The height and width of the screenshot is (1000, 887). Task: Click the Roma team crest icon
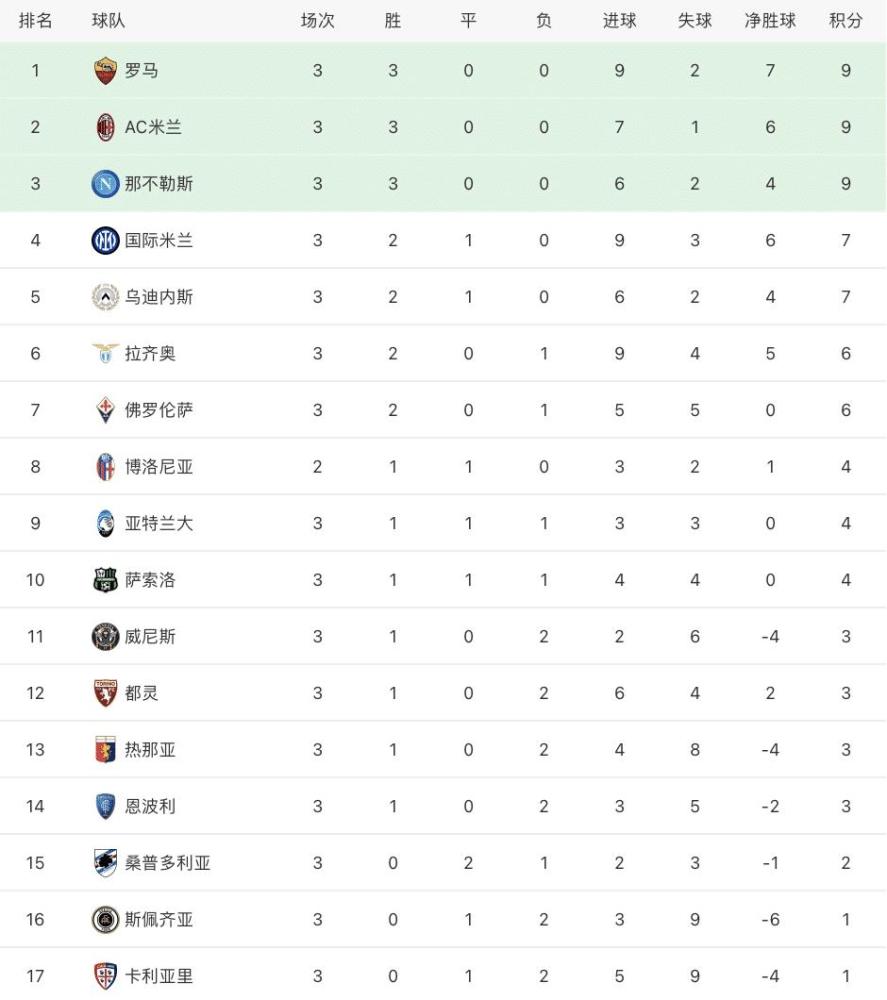coord(105,71)
